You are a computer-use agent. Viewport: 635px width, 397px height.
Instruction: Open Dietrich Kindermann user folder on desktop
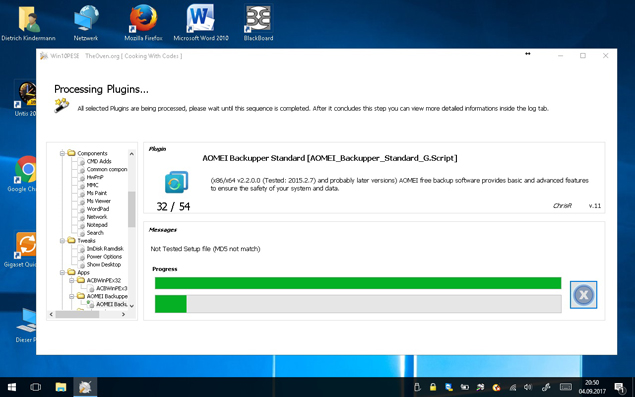[28, 23]
